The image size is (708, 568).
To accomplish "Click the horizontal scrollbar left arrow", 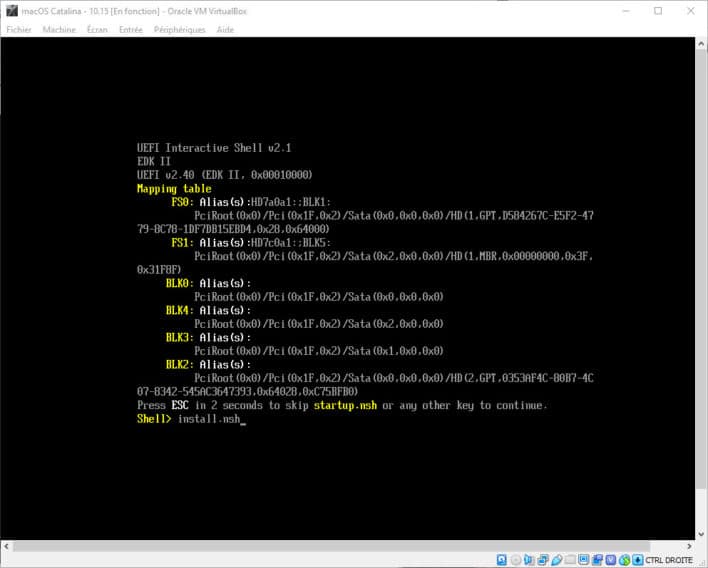I will (x=6, y=546).
